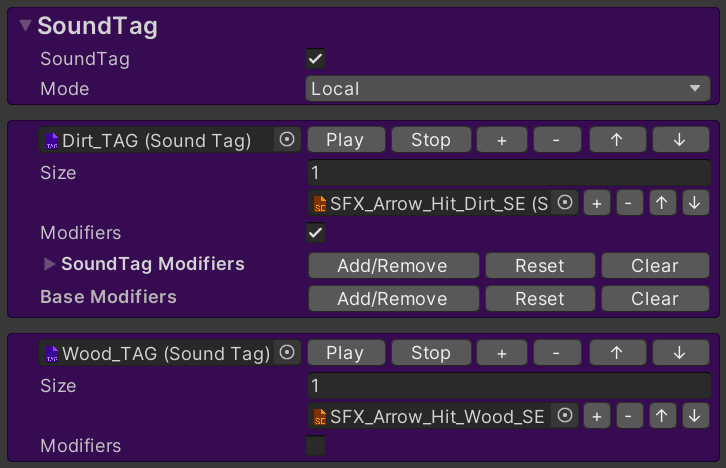The image size is (726, 468).
Task: Disable Modifiers checkbox under Dirt_TAG
Action: click(x=315, y=233)
